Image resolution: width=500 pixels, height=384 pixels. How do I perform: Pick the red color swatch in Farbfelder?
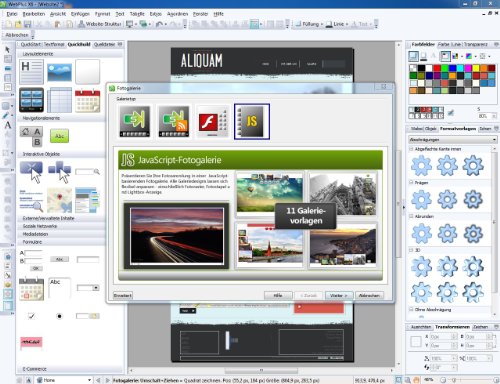(437, 68)
